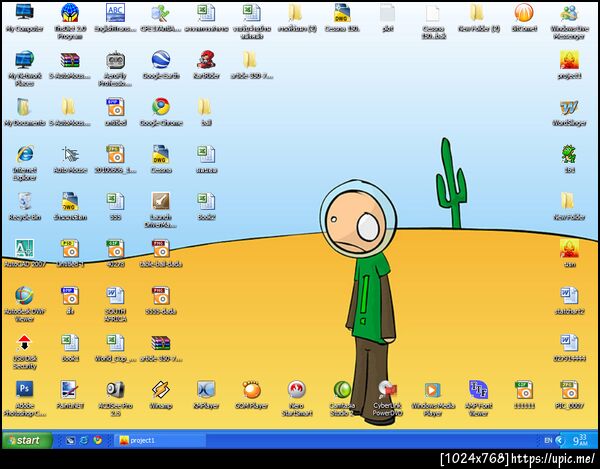Click the taskbar clock

(x=580, y=440)
